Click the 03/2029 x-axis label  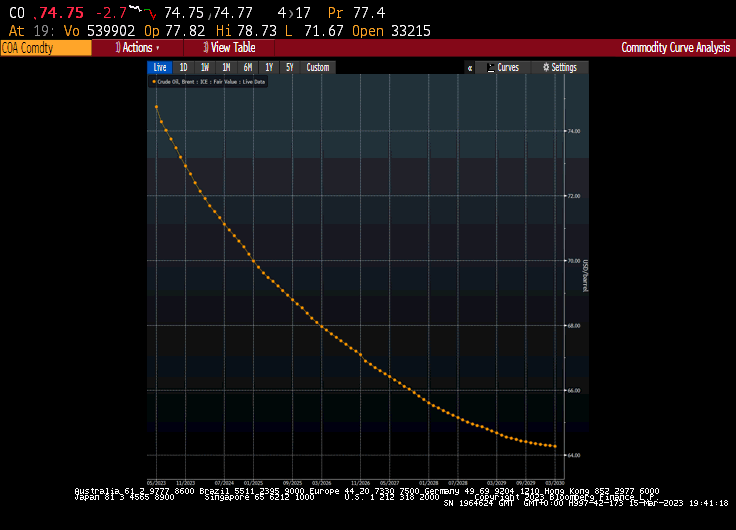coord(497,483)
